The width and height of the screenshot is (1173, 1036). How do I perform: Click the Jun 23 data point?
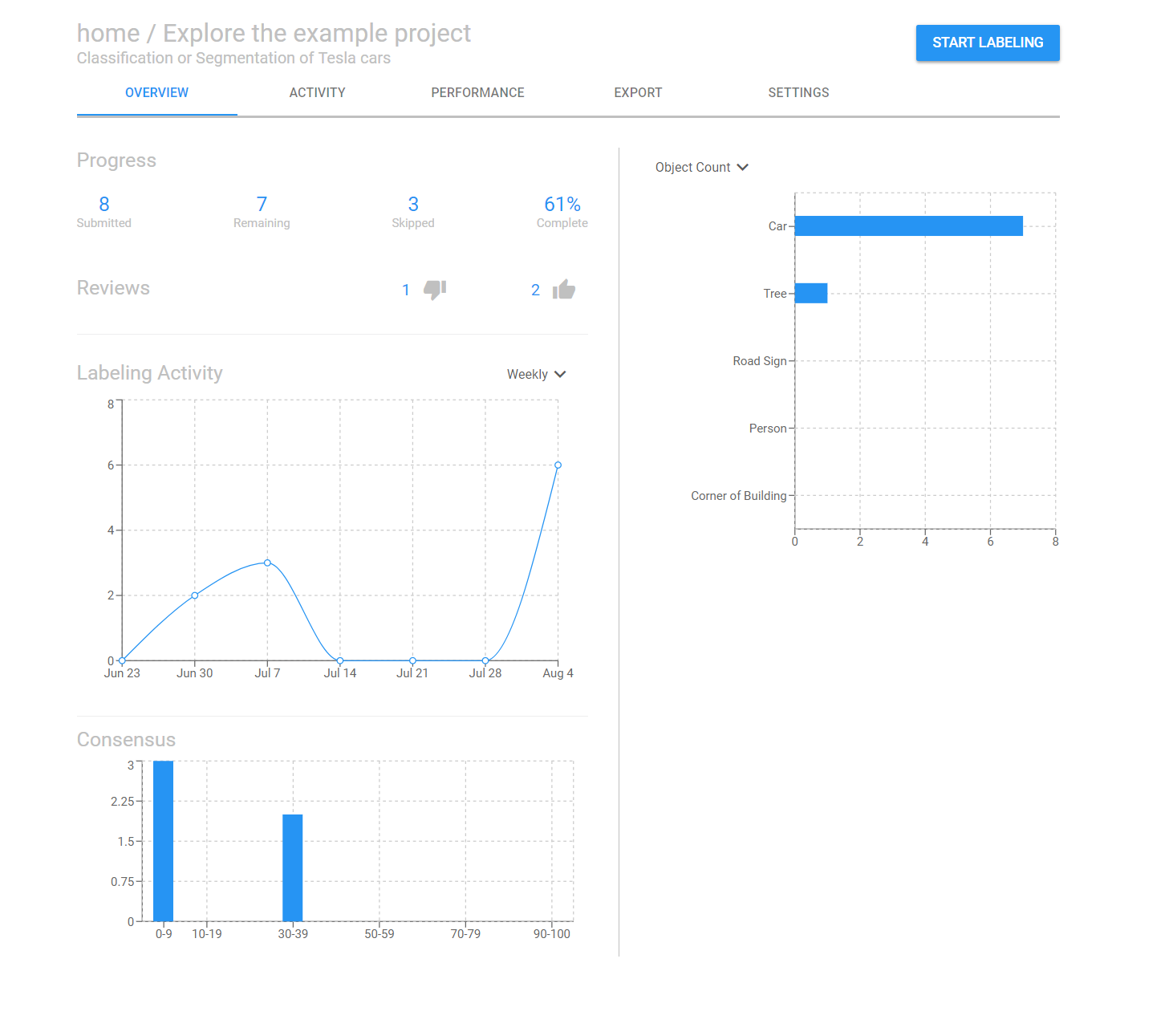(122, 660)
